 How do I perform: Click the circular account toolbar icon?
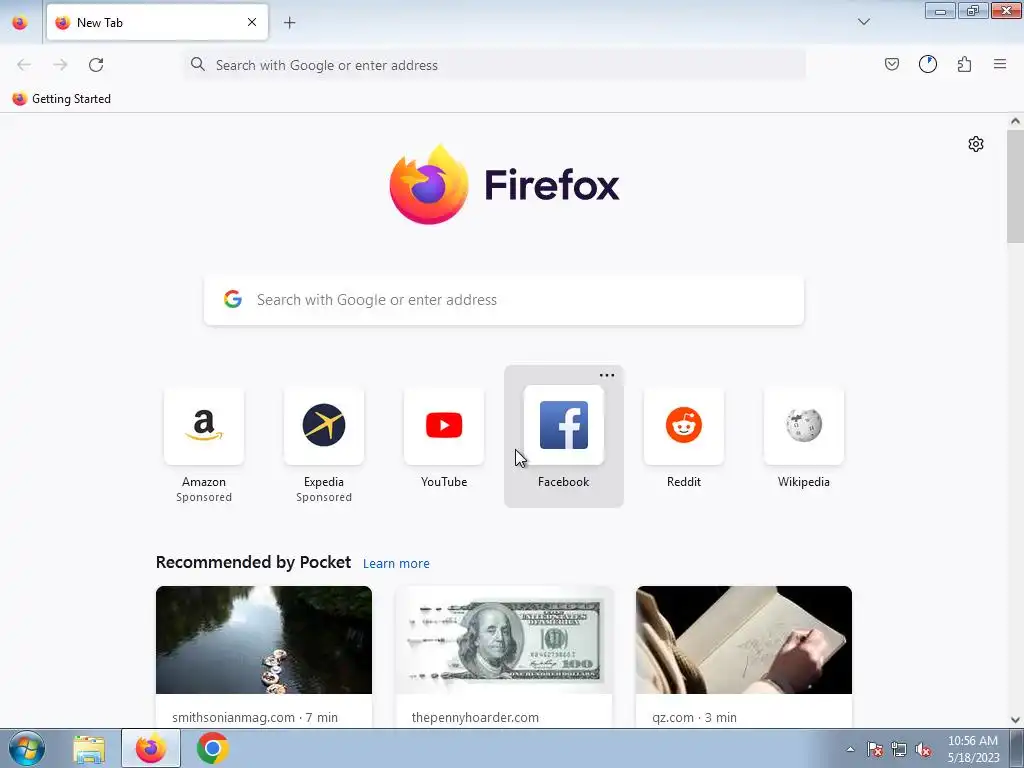coord(927,64)
